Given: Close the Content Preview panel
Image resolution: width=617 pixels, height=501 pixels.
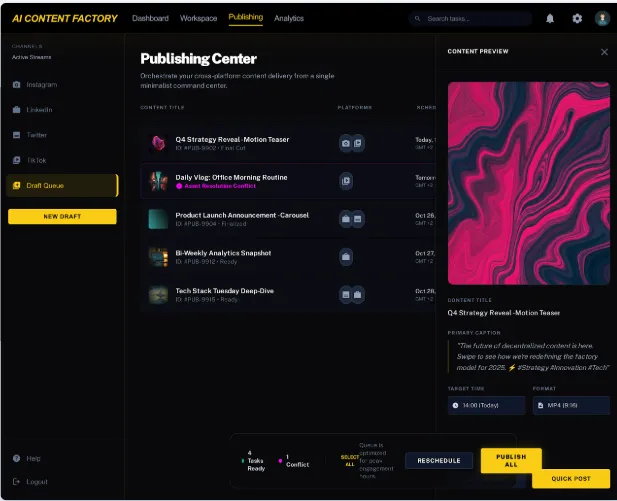Looking at the screenshot, I should pos(604,52).
